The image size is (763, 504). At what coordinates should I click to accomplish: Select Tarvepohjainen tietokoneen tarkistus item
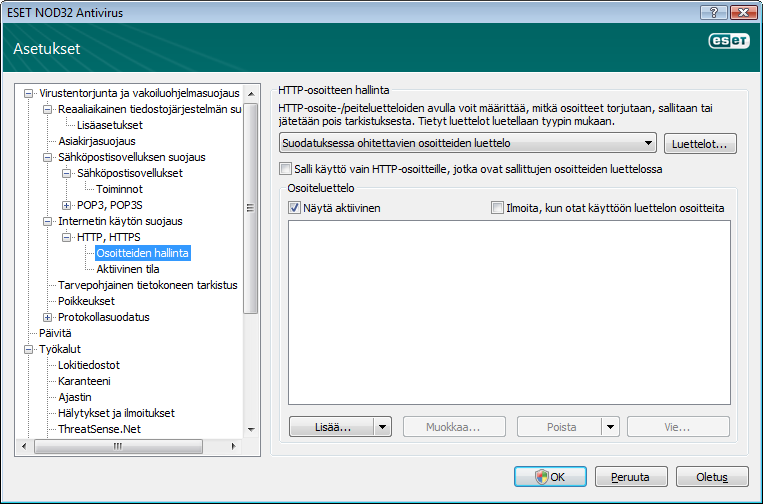coord(148,285)
